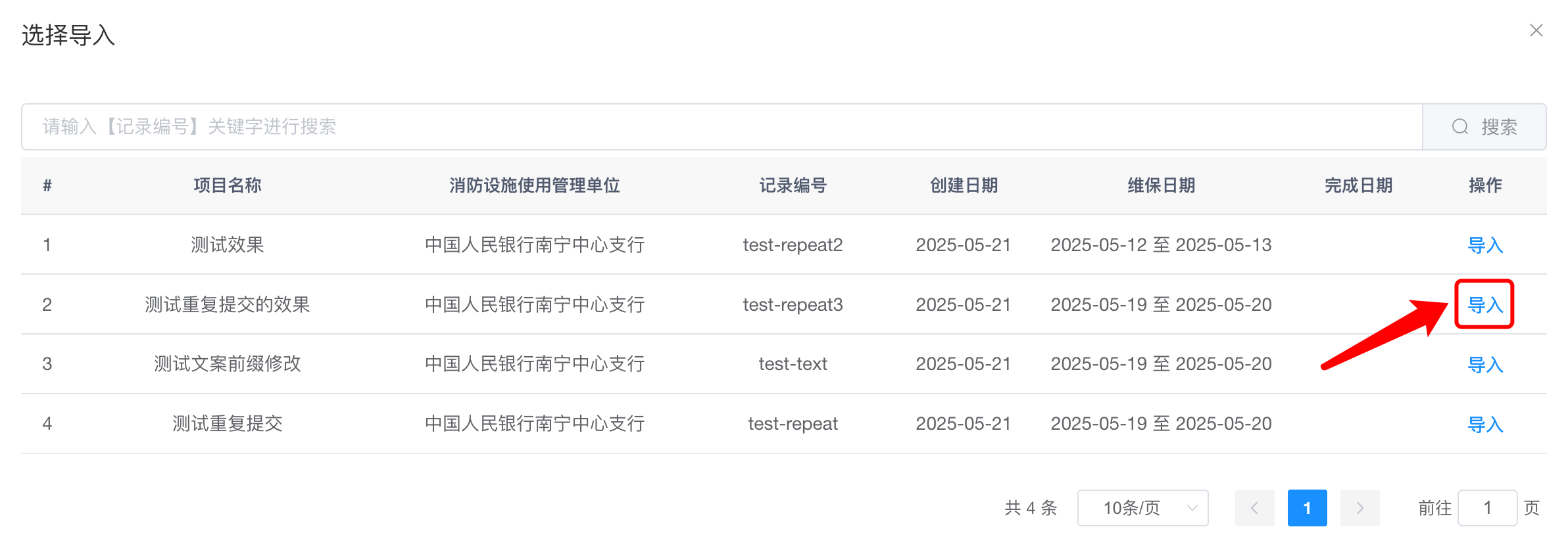The height and width of the screenshot is (552, 1568).
Task: Import the test-repeat3 record
Action: pos(1485,305)
